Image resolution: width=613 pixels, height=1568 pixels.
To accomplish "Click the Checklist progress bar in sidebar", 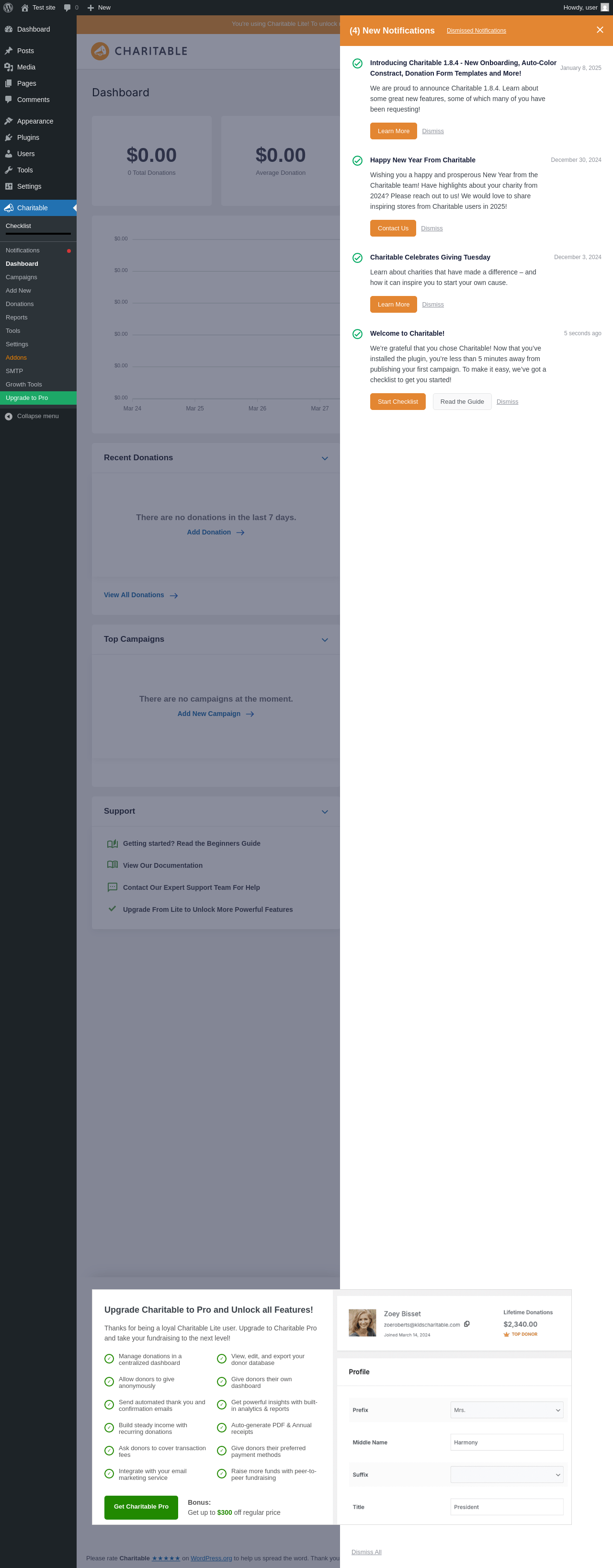I will [38, 234].
